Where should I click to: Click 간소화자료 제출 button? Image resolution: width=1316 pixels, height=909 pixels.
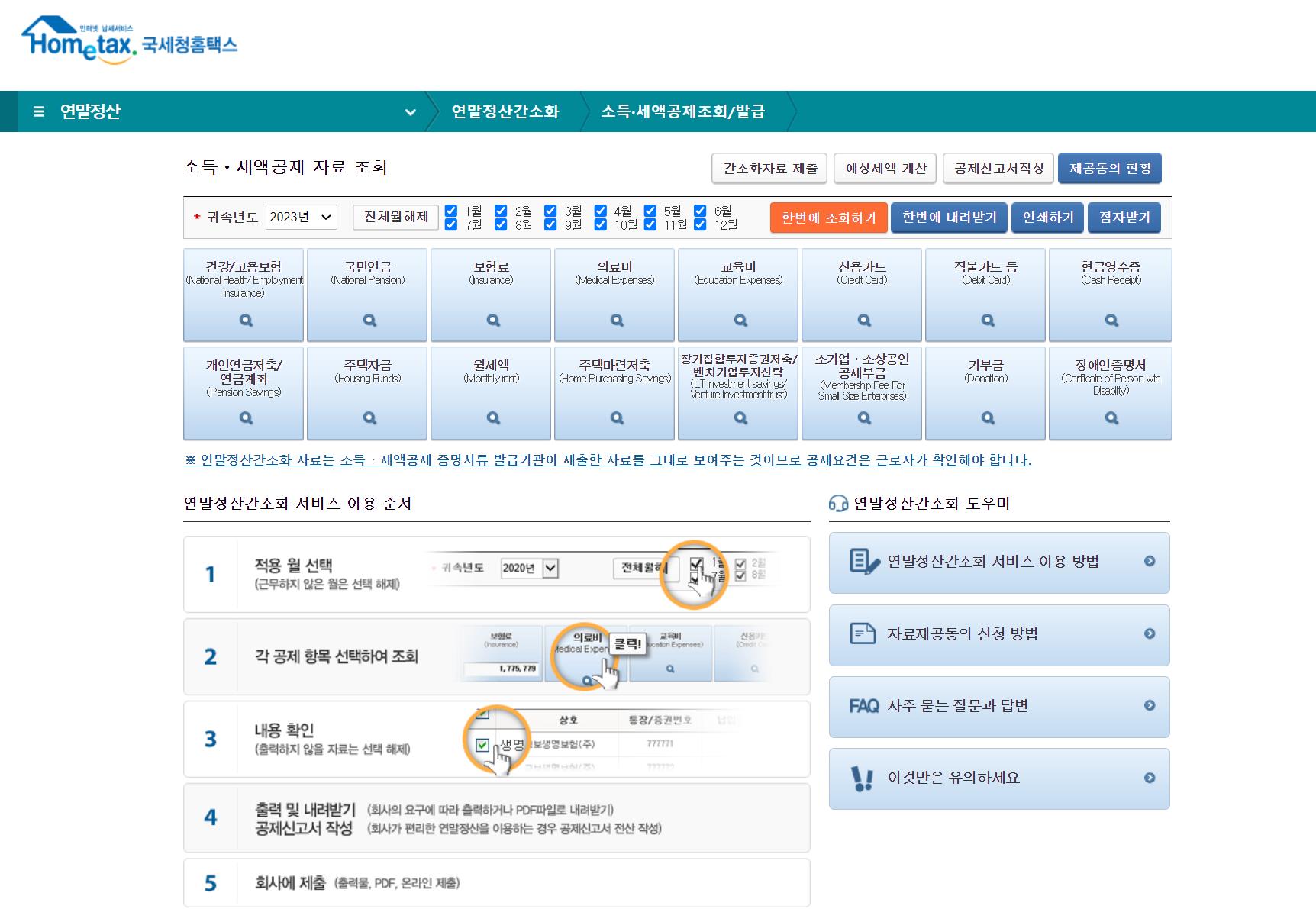coord(770,168)
